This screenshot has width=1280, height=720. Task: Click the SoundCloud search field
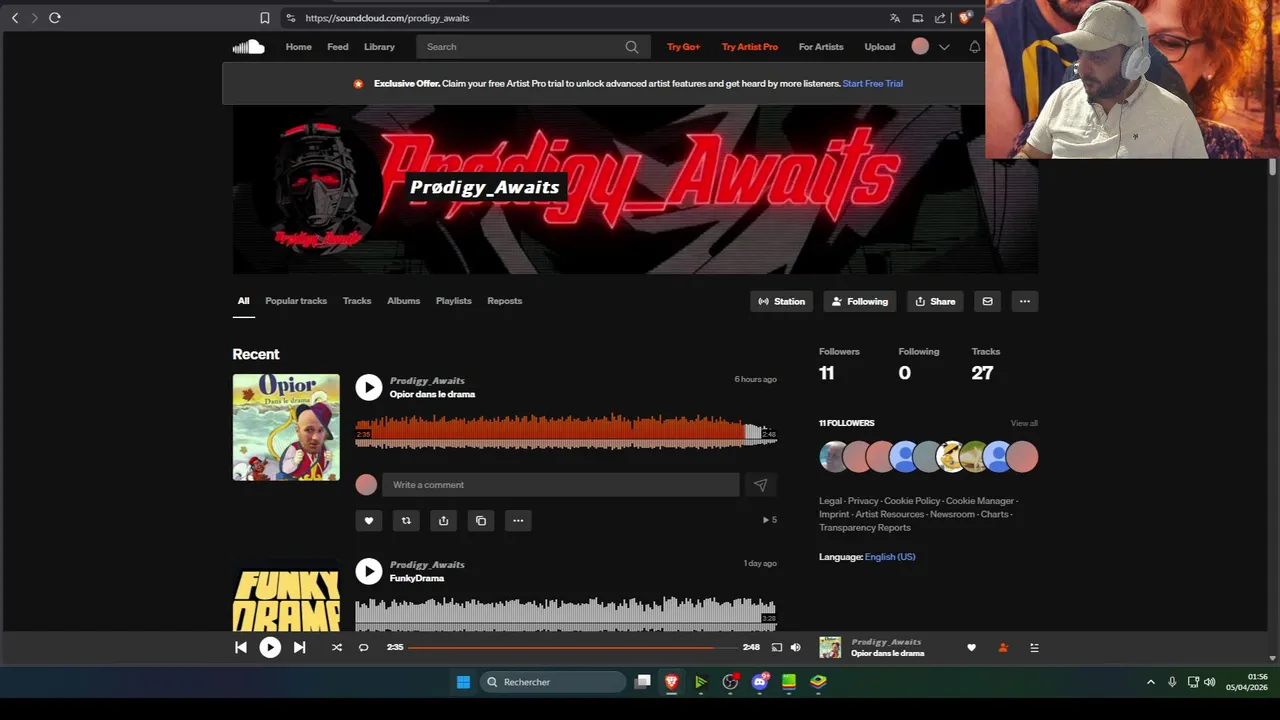coord(533,47)
